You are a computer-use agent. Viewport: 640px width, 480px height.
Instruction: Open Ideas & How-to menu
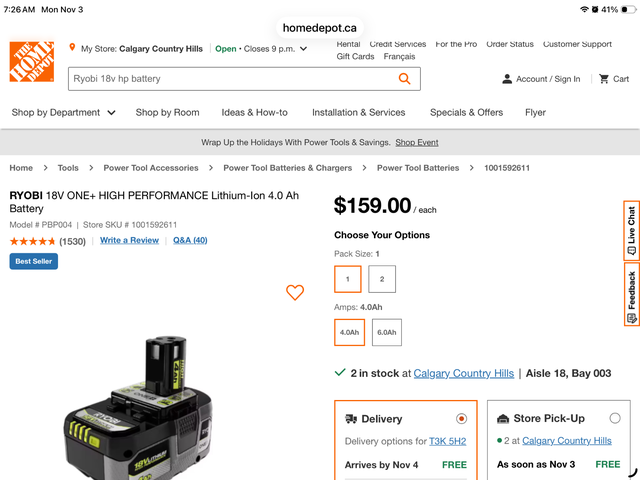pyautogui.click(x=254, y=113)
